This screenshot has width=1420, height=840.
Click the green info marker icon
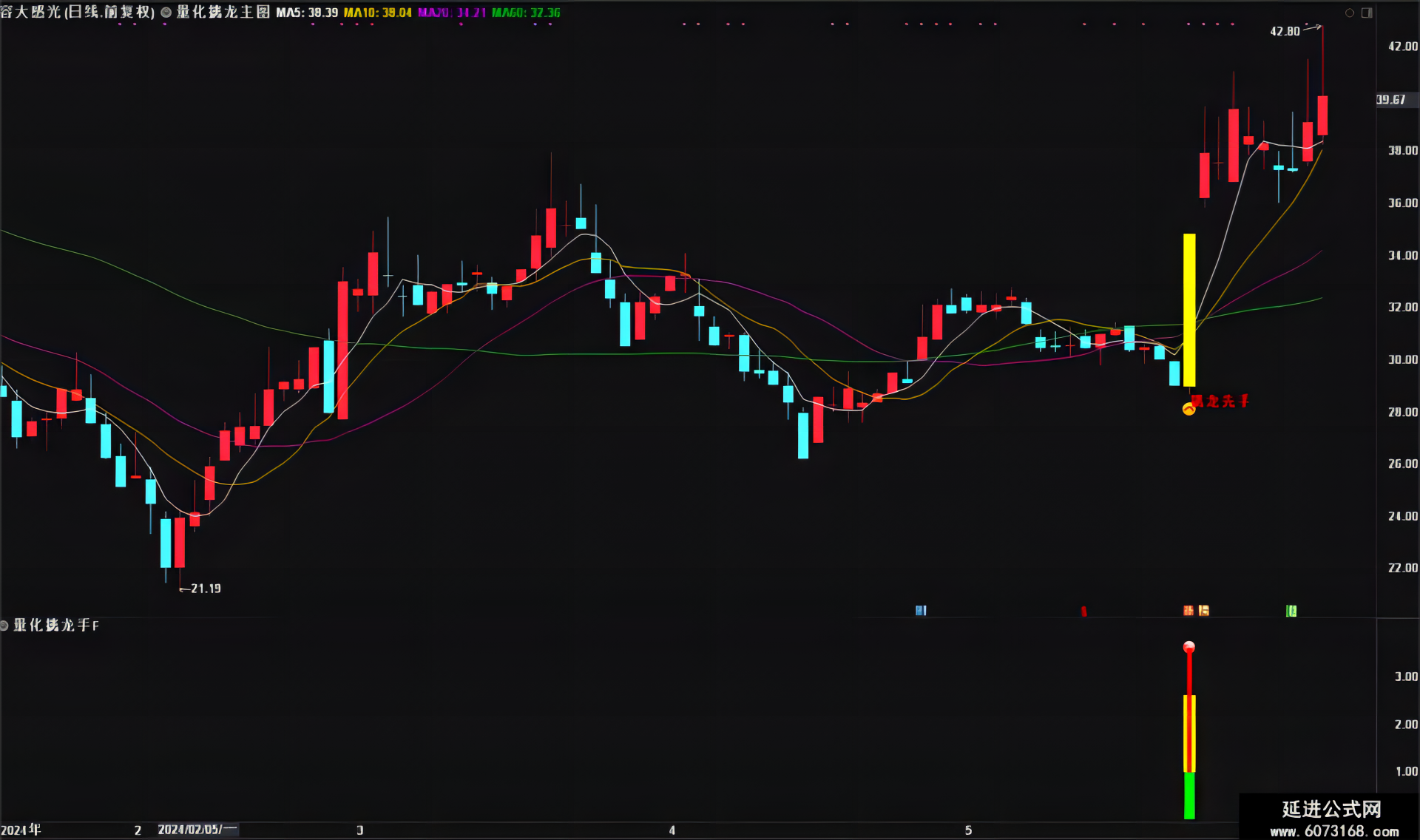pyautogui.click(x=1291, y=610)
